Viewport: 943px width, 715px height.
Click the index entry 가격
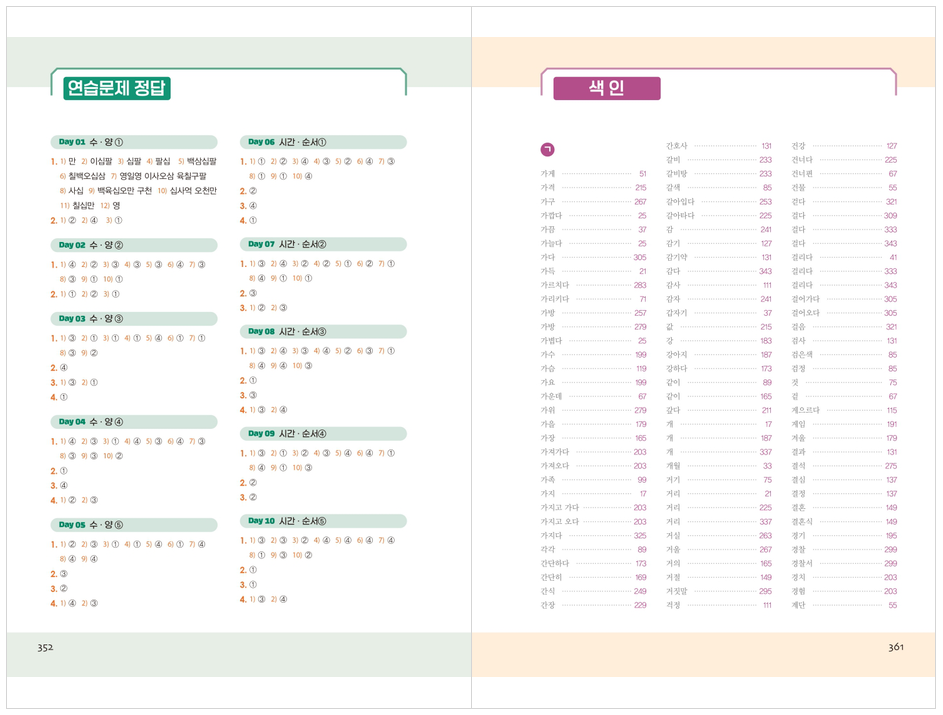(594, 188)
